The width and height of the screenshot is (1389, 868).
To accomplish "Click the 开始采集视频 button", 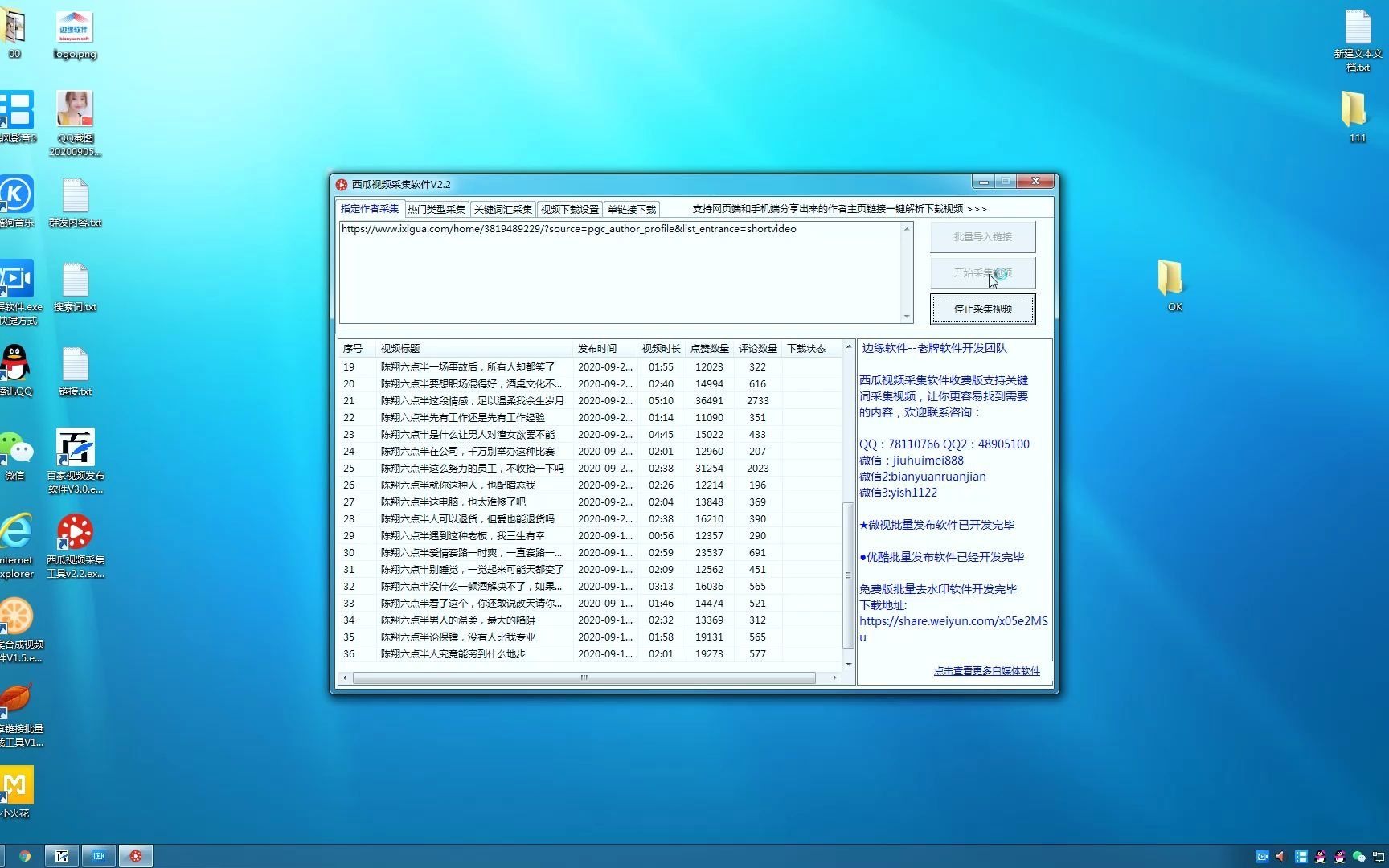I will [x=982, y=273].
